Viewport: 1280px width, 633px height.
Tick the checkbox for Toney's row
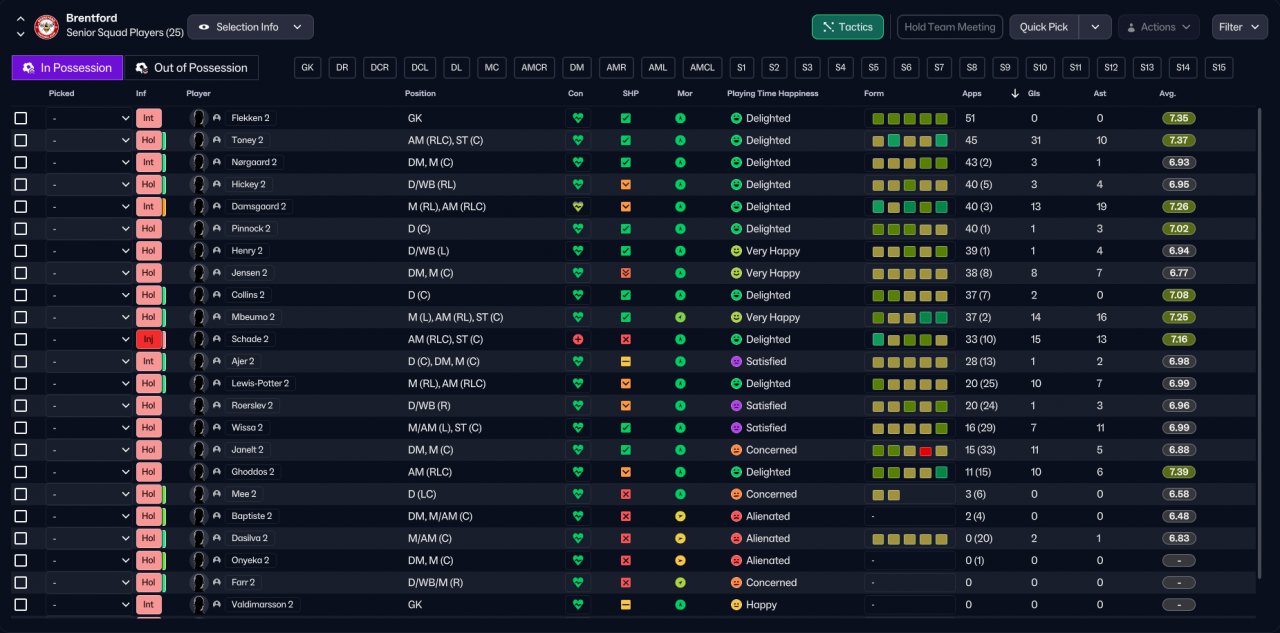21,140
